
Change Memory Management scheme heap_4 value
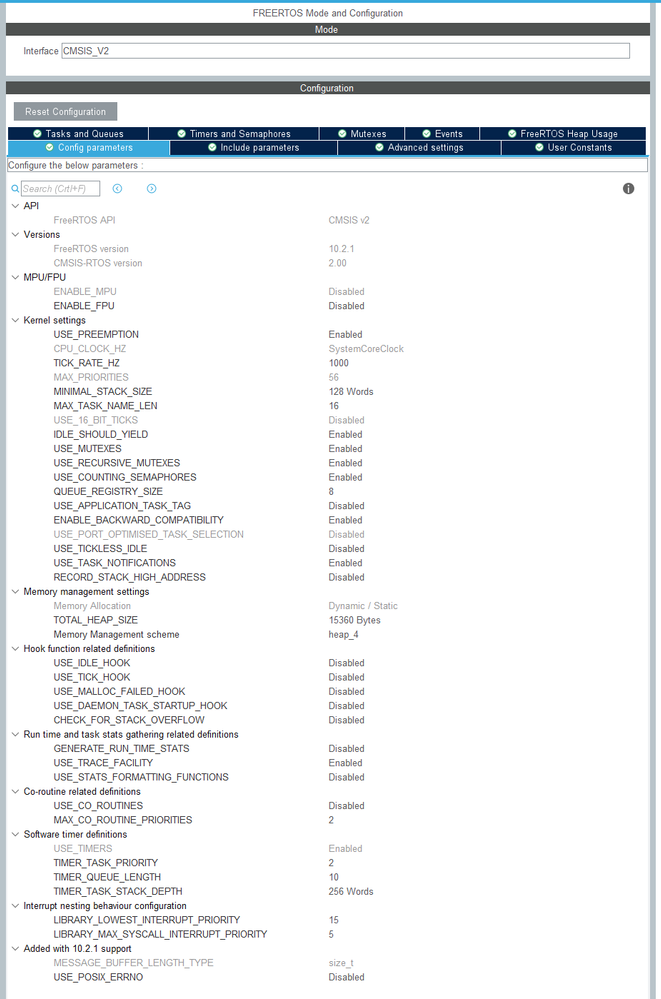(343, 635)
